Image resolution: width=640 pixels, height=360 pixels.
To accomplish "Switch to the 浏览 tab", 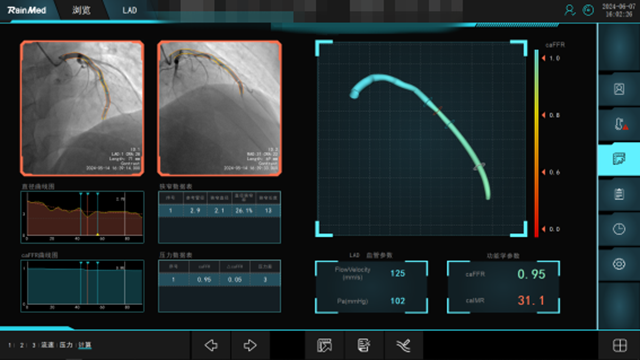I will pos(81,10).
